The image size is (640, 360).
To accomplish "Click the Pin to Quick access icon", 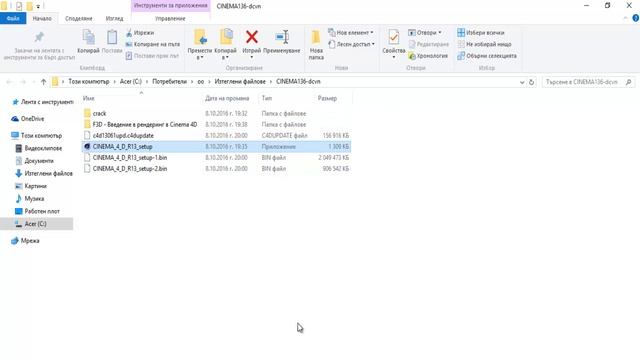I will pos(39,37).
